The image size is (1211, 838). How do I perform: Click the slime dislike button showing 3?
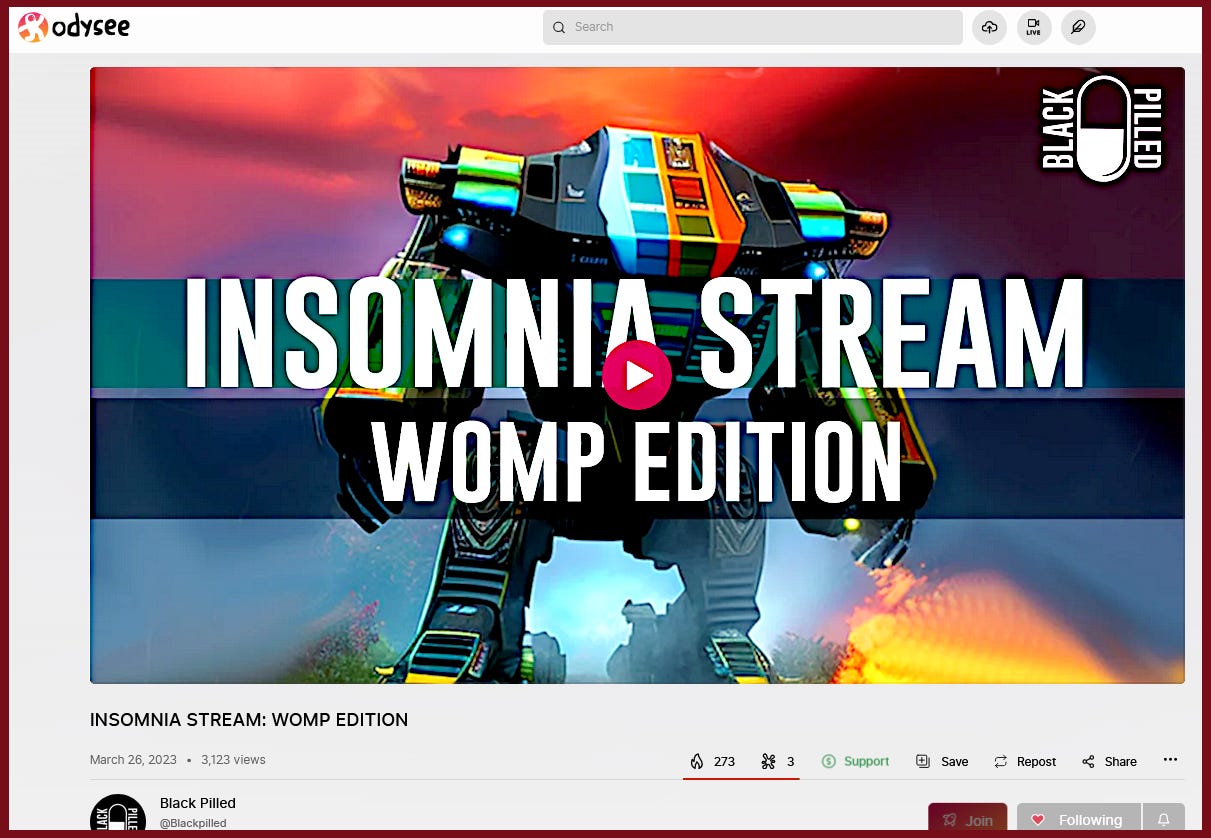[x=777, y=762]
